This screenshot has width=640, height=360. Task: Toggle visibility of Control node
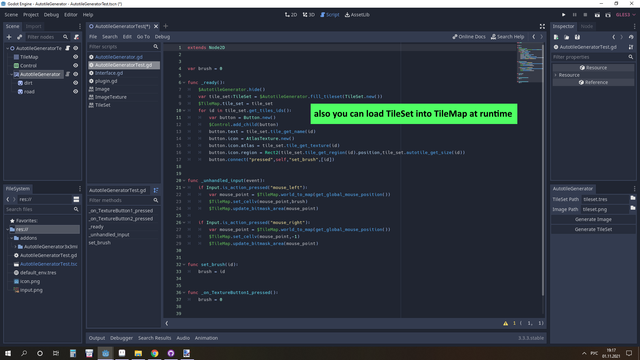(76, 65)
